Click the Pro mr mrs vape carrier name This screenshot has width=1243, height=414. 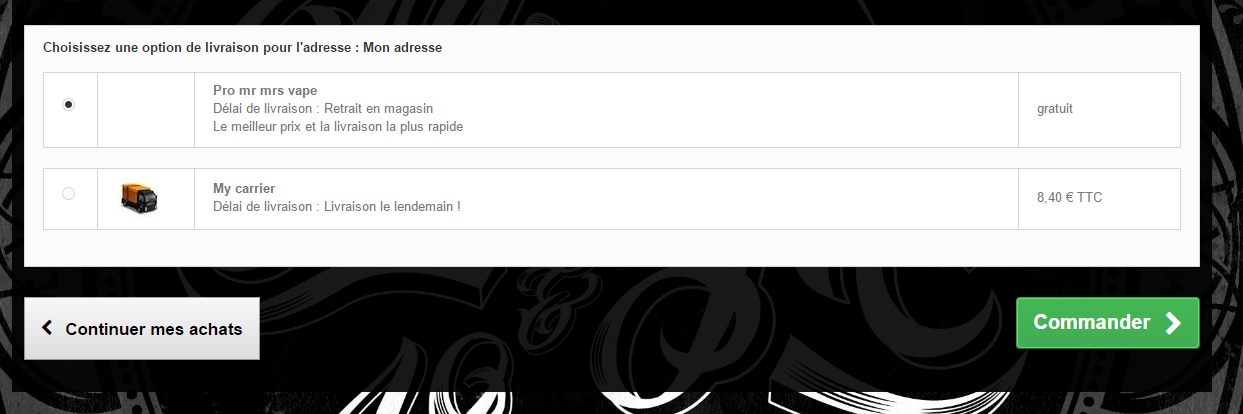[265, 90]
